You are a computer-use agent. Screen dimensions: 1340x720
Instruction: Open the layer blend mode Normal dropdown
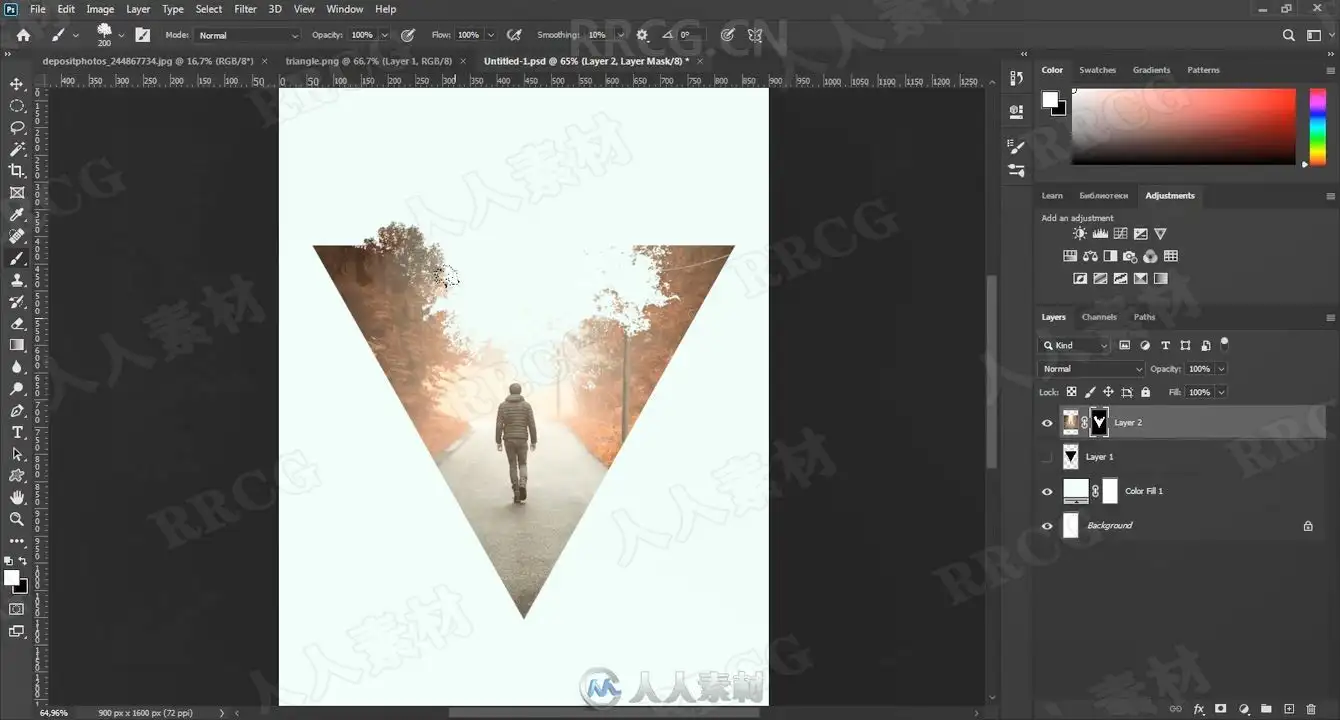click(1092, 369)
